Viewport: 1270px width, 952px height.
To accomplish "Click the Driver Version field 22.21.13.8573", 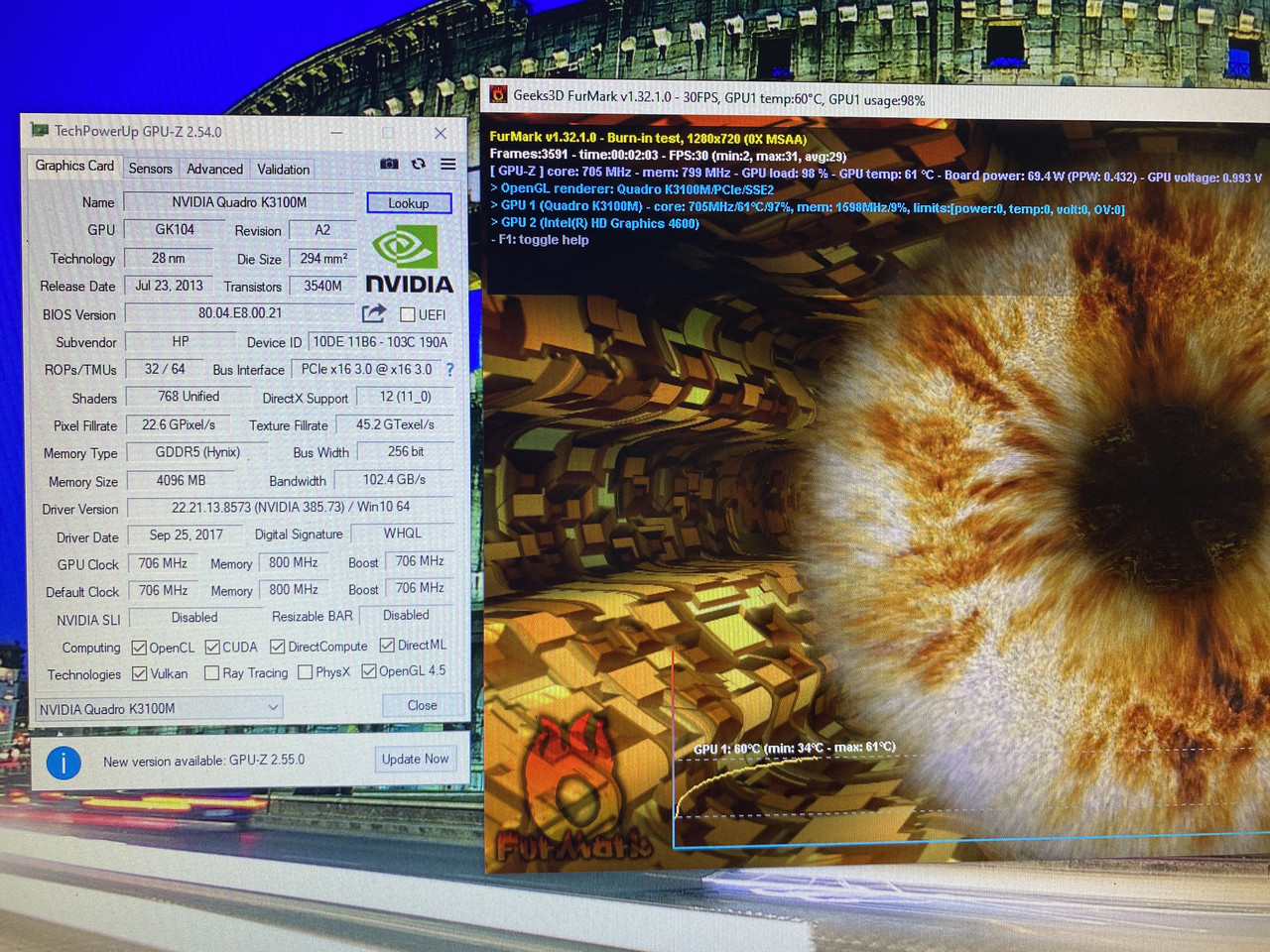I will (x=290, y=507).
